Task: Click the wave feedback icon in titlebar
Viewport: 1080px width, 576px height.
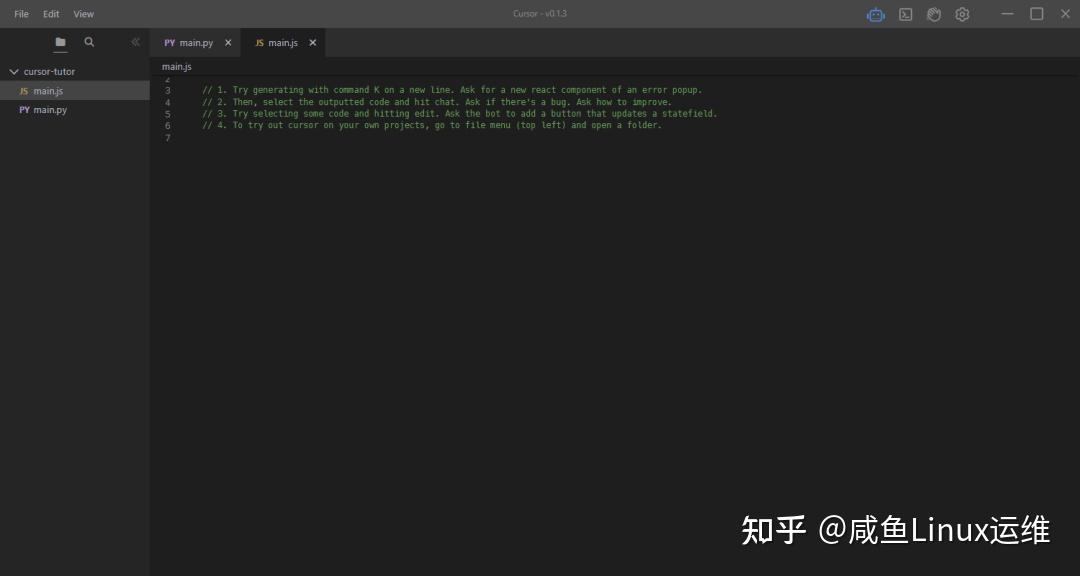Action: point(933,14)
